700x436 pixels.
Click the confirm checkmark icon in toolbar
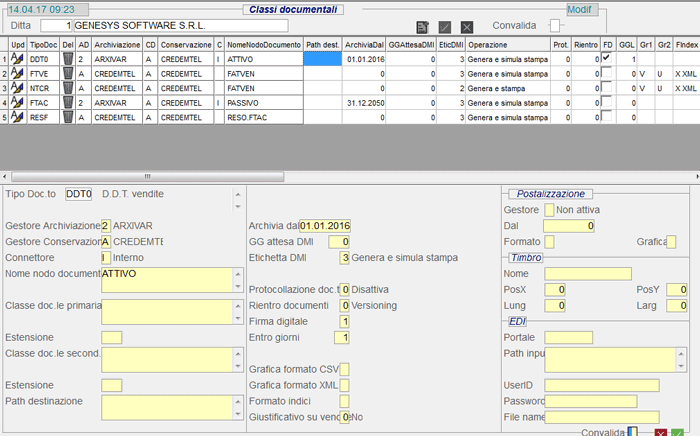(445, 27)
